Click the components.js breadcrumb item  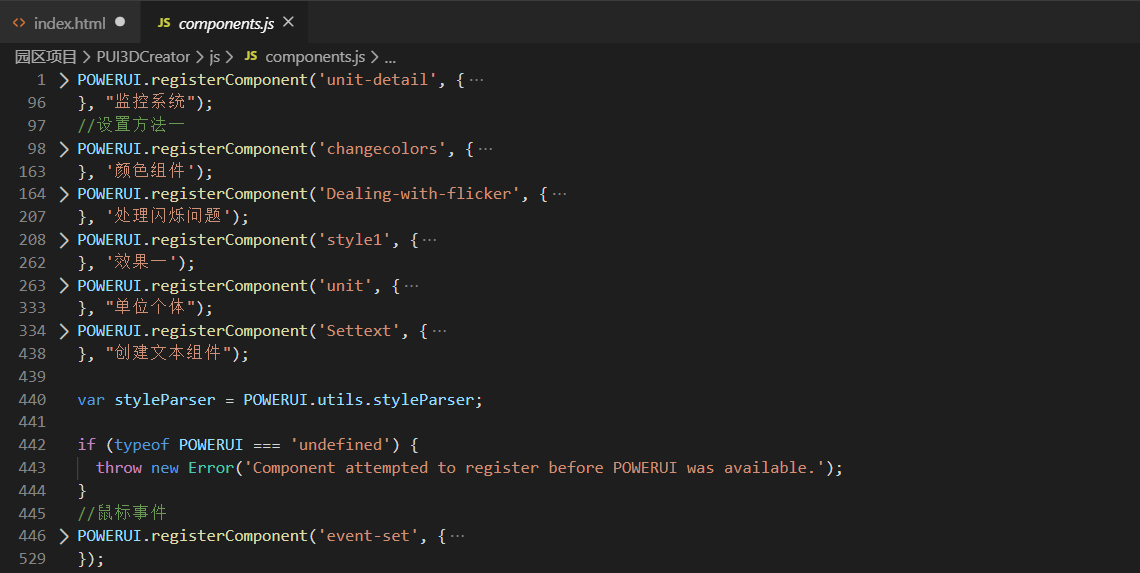coord(315,57)
